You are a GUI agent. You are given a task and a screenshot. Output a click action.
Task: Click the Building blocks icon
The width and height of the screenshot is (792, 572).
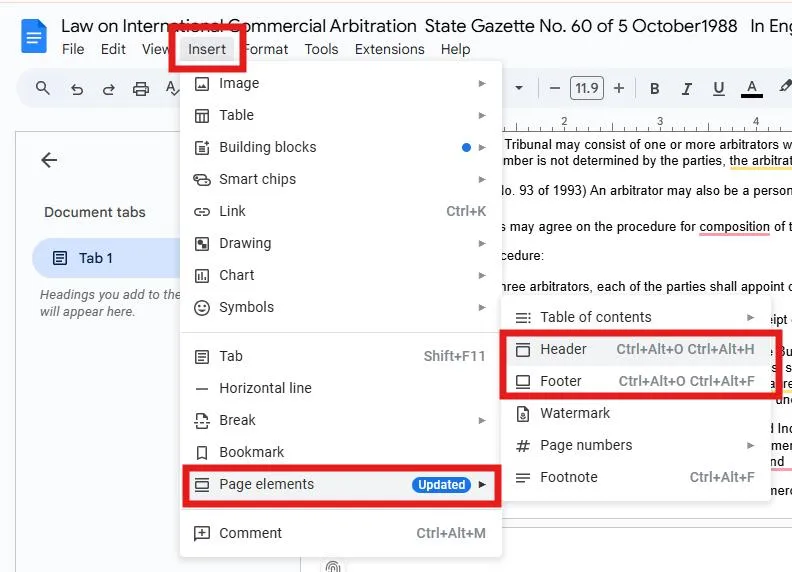(x=202, y=148)
